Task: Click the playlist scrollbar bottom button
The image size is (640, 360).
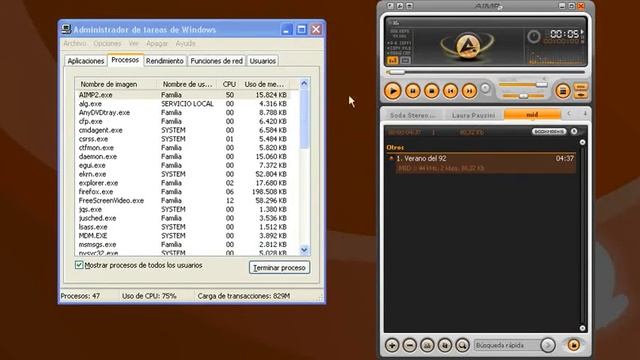Action: (582, 328)
